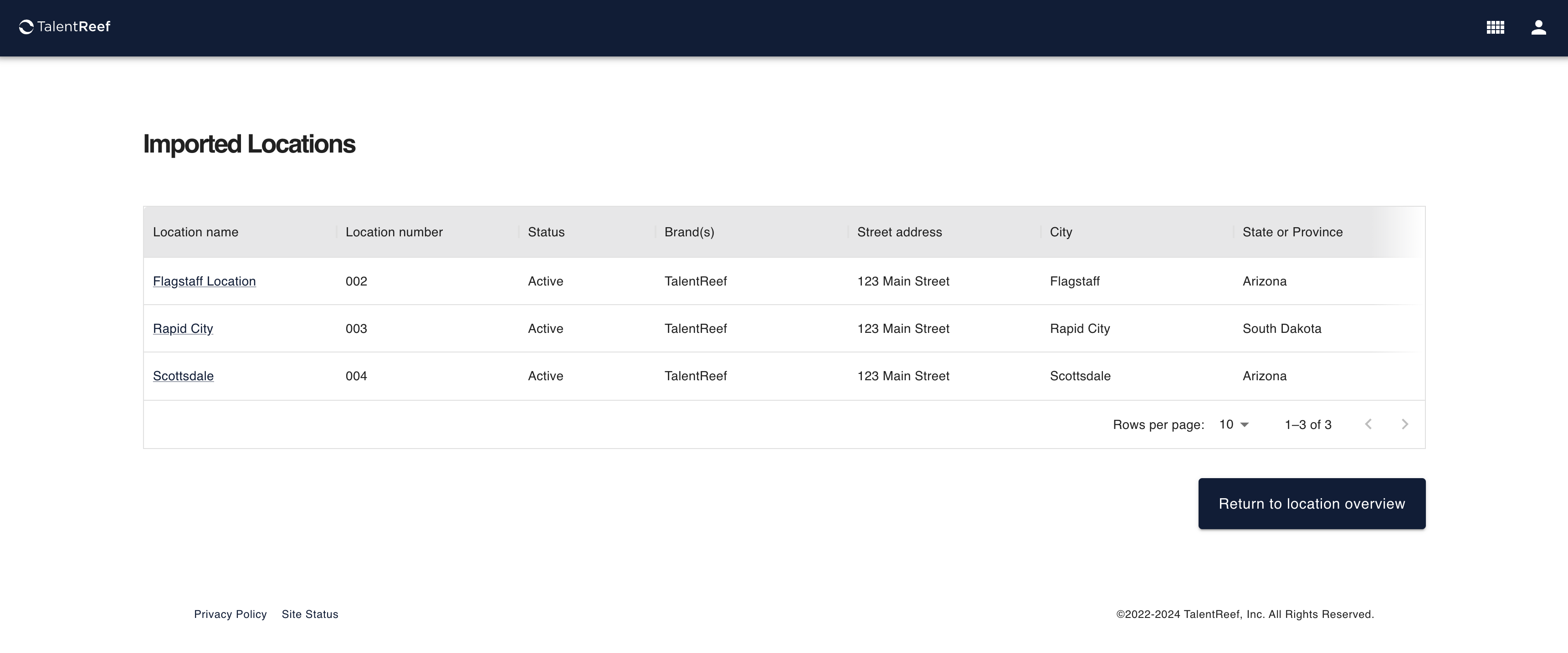
Task: Sort by Status column header
Action: point(546,232)
